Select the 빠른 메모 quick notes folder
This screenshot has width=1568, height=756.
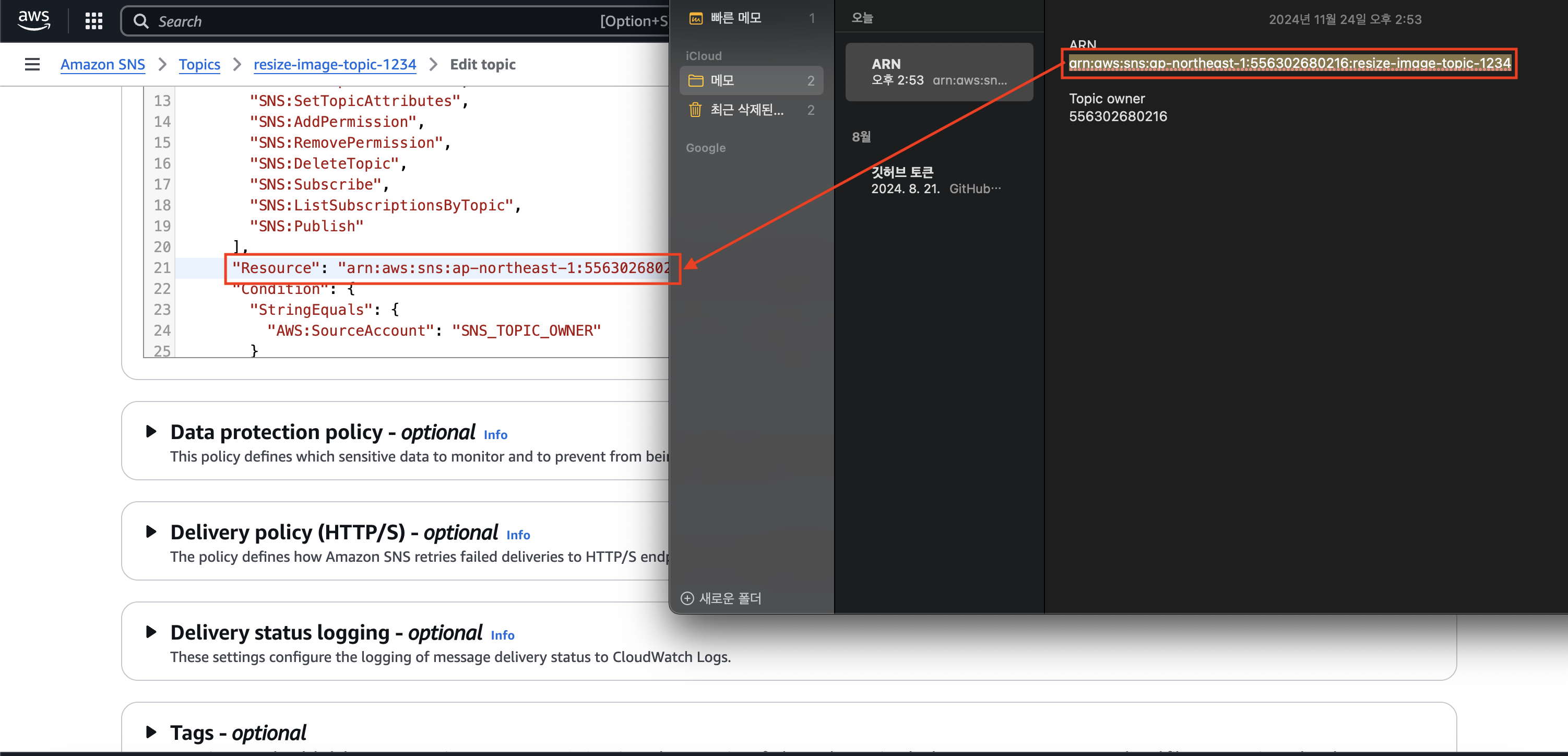click(751, 18)
